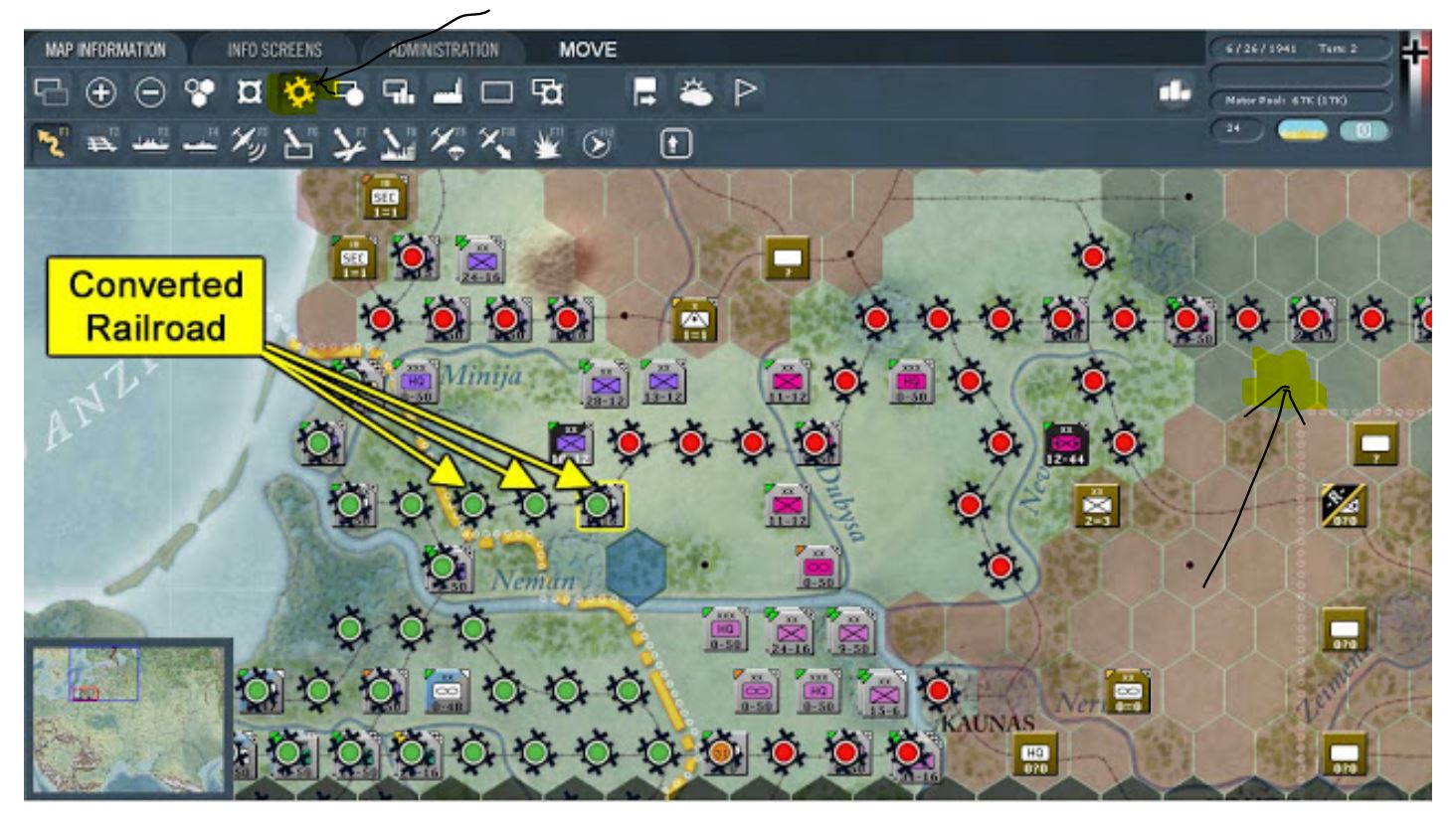
Task: Select Rail mode F2 icon
Action: 101,143
